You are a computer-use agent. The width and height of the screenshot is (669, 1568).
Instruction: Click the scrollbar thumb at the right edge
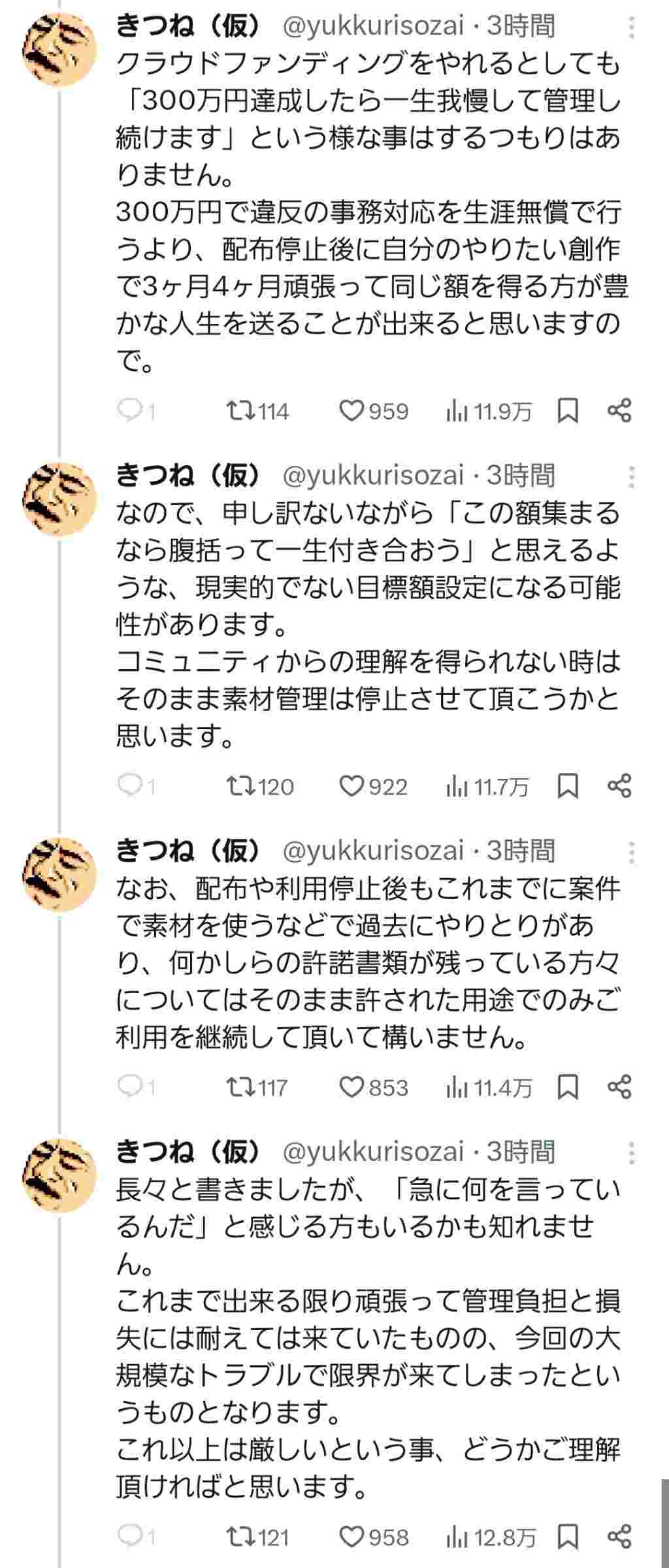(x=664, y=1522)
